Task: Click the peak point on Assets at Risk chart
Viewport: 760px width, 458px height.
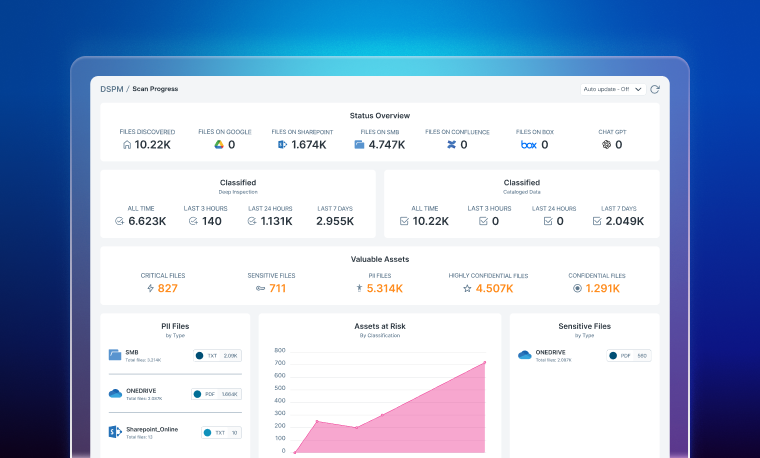Action: click(x=485, y=362)
